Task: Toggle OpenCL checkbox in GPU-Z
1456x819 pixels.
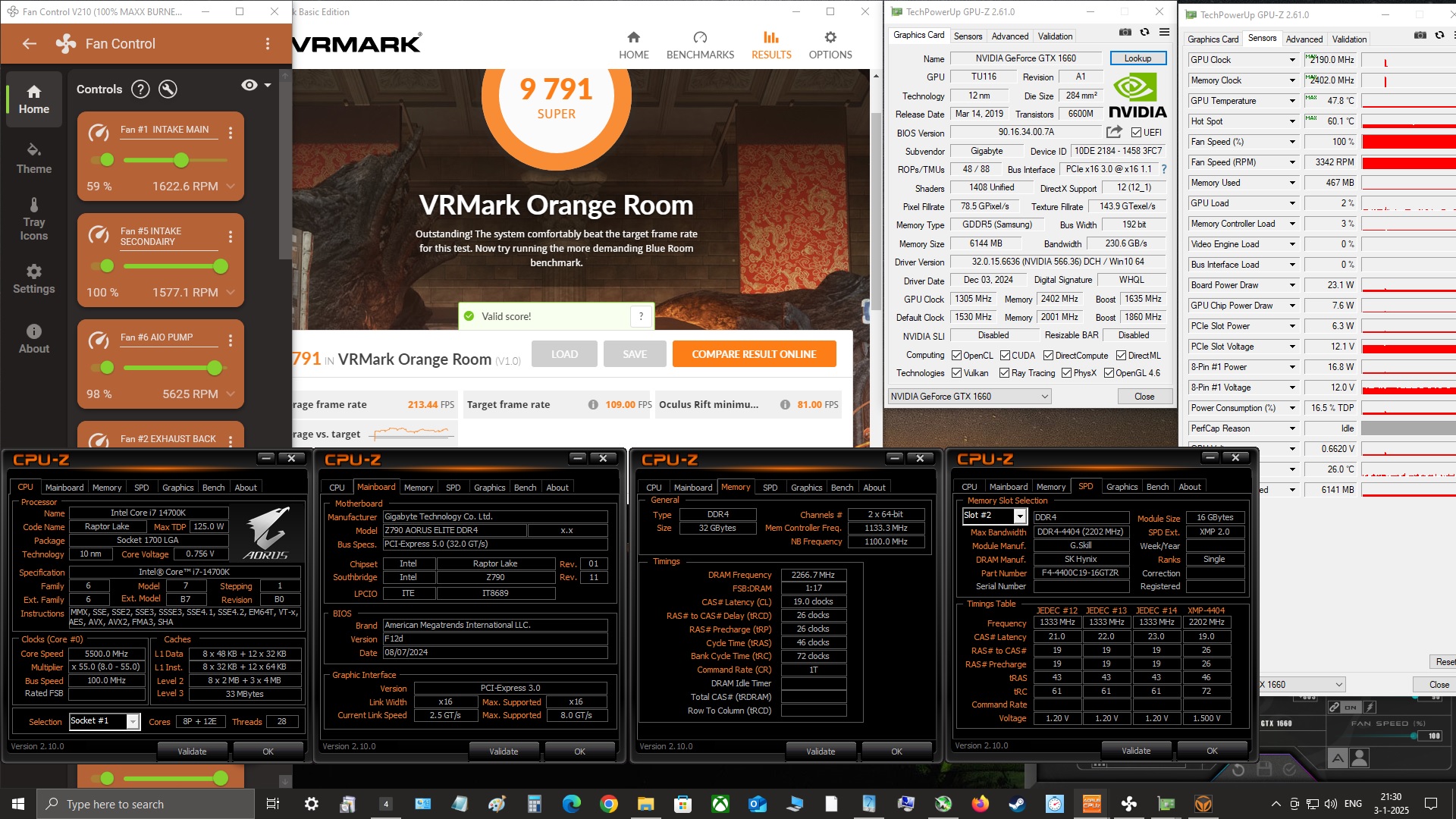Action: click(x=956, y=356)
